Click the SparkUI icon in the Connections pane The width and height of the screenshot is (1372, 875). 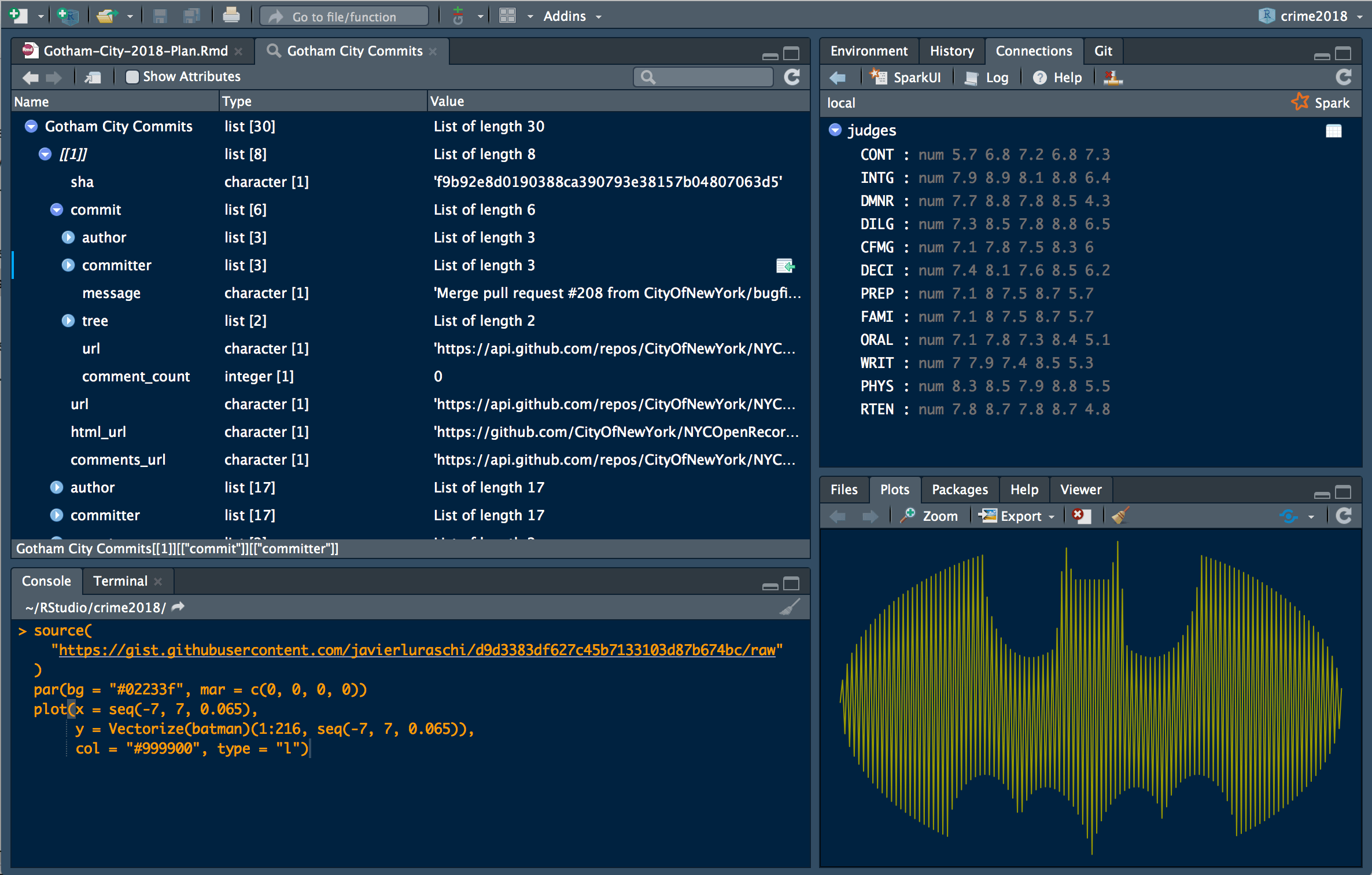point(879,77)
